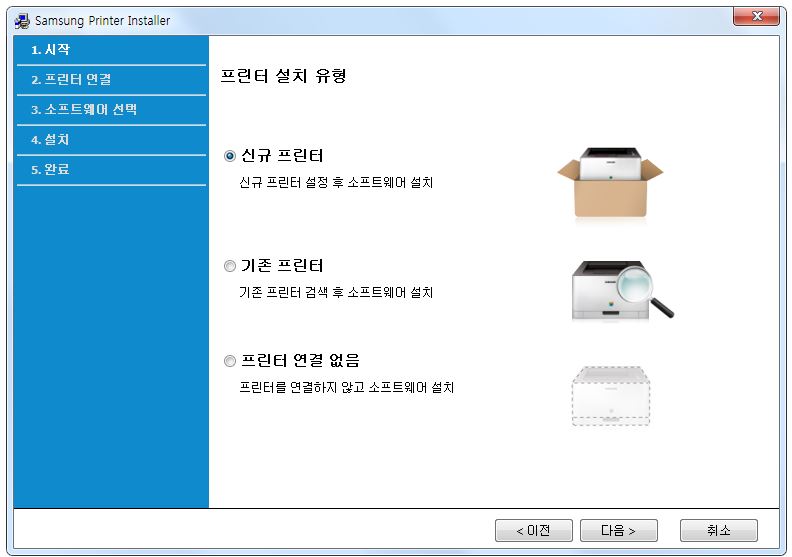Proceed with the 다음 > button
This screenshot has height=557, width=792.
618,530
